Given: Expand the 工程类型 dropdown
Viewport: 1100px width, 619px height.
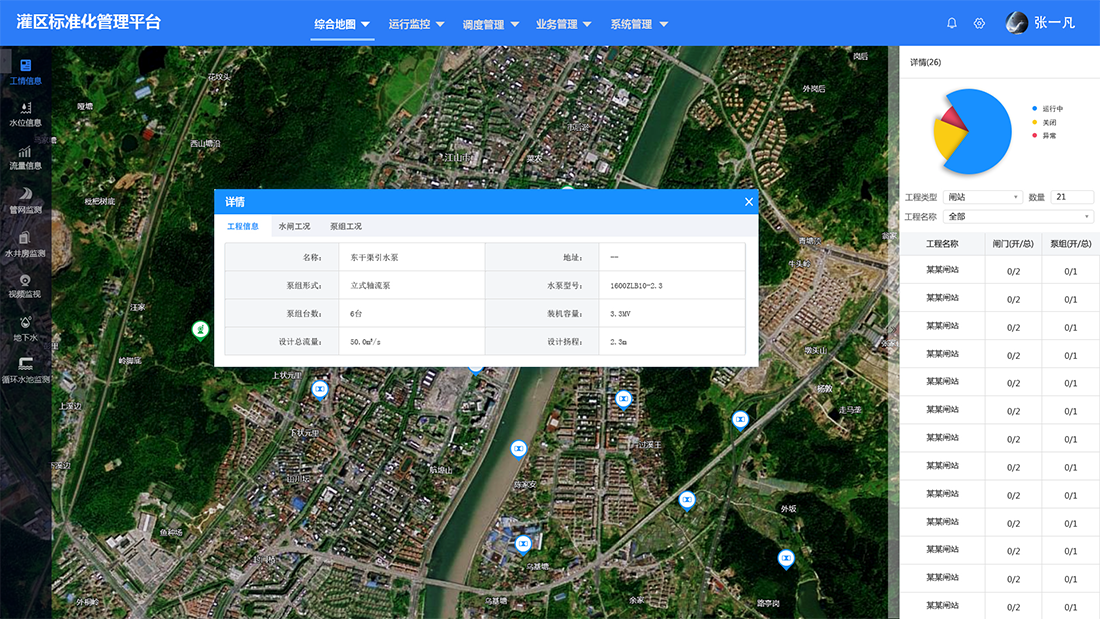Looking at the screenshot, I should point(982,197).
